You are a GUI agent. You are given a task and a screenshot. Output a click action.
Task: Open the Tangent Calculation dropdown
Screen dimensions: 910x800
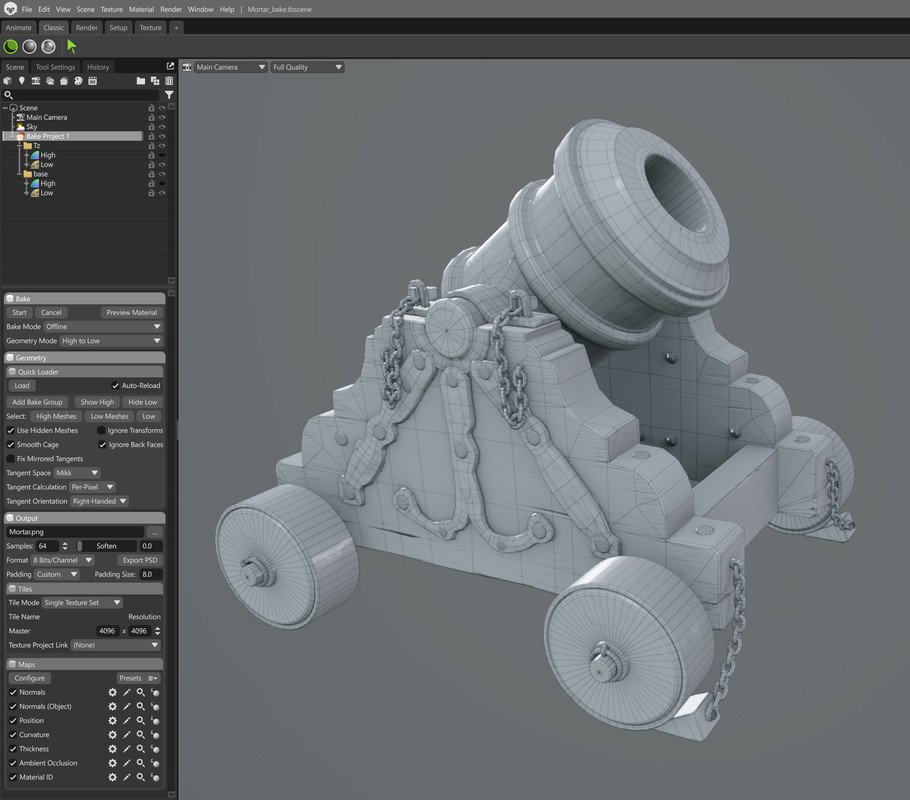click(92, 487)
